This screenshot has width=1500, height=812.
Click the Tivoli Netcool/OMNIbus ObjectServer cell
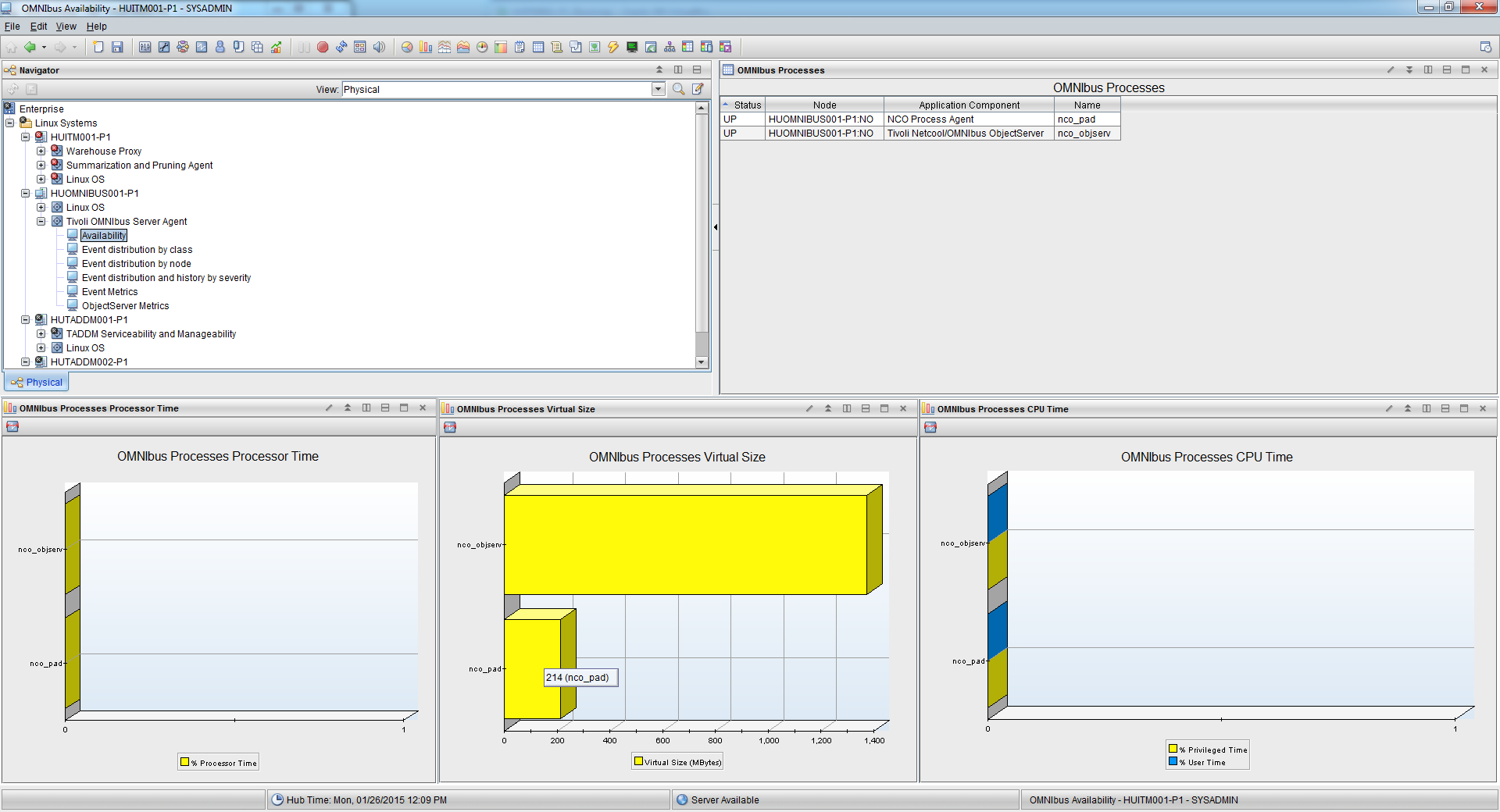click(969, 134)
